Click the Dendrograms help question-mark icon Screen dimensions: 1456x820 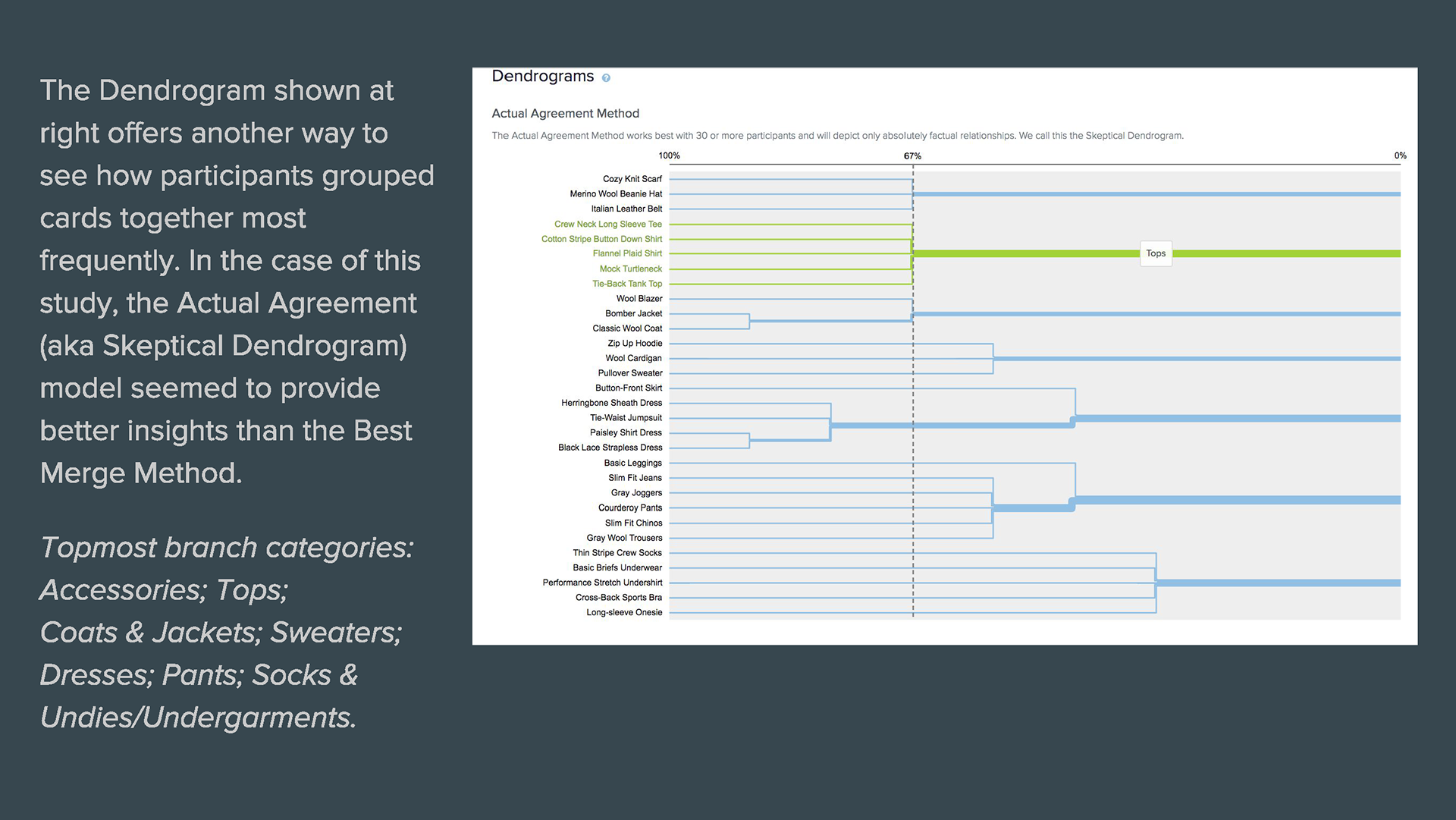(606, 77)
